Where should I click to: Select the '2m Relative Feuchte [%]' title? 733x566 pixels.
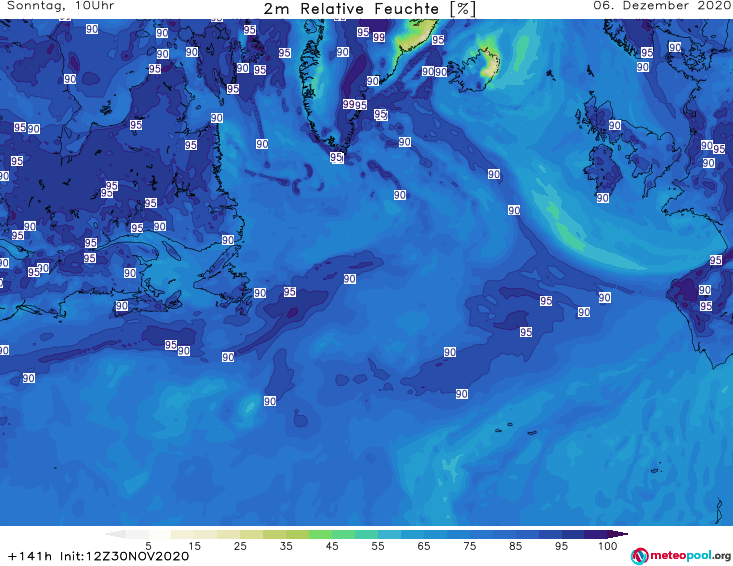tap(369, 9)
